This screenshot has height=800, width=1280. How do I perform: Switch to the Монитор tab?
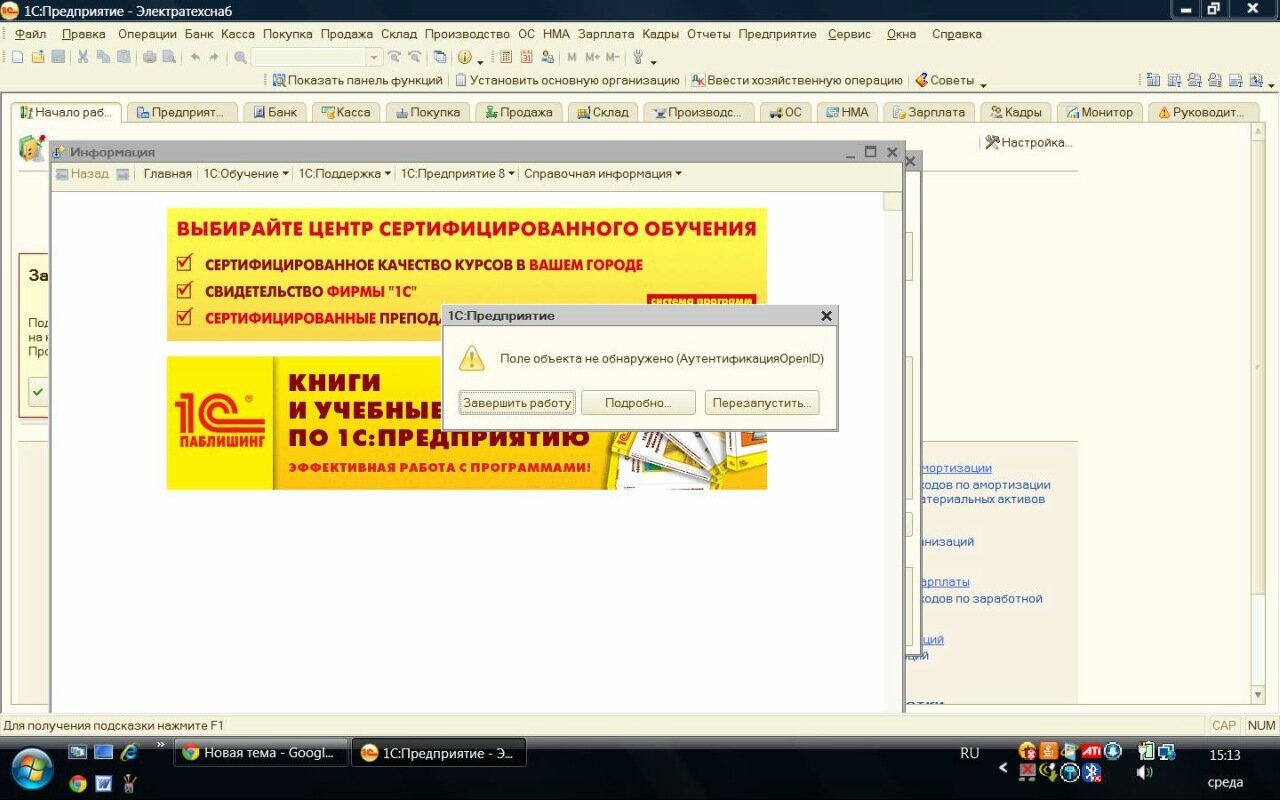pos(1100,112)
